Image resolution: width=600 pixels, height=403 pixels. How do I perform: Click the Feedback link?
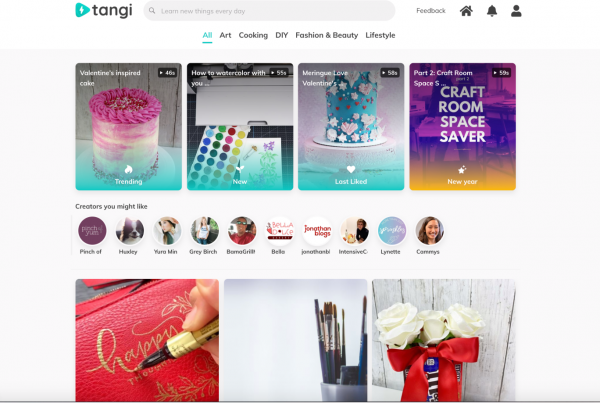(x=431, y=11)
